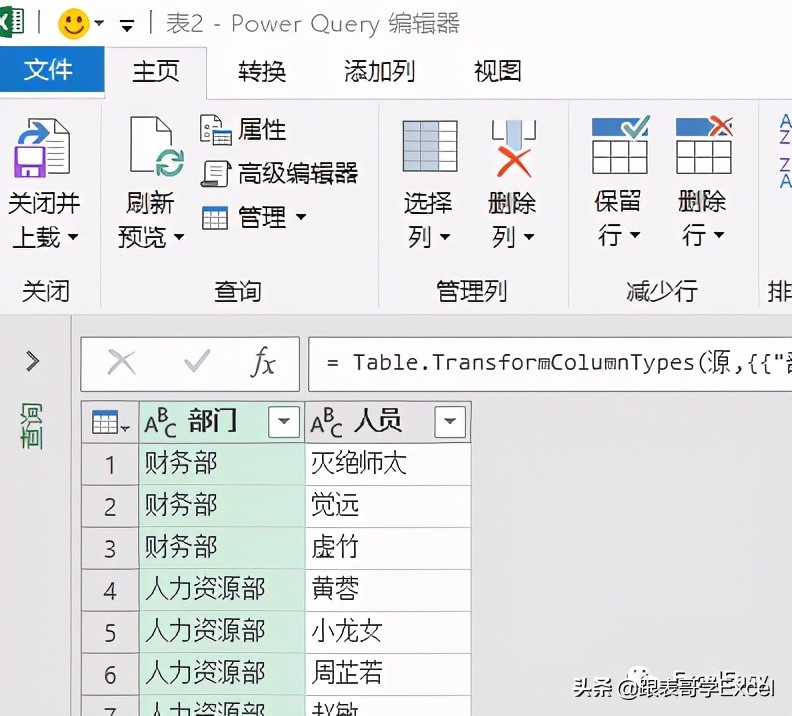Click the 灭绝师太 cell

click(x=388, y=465)
